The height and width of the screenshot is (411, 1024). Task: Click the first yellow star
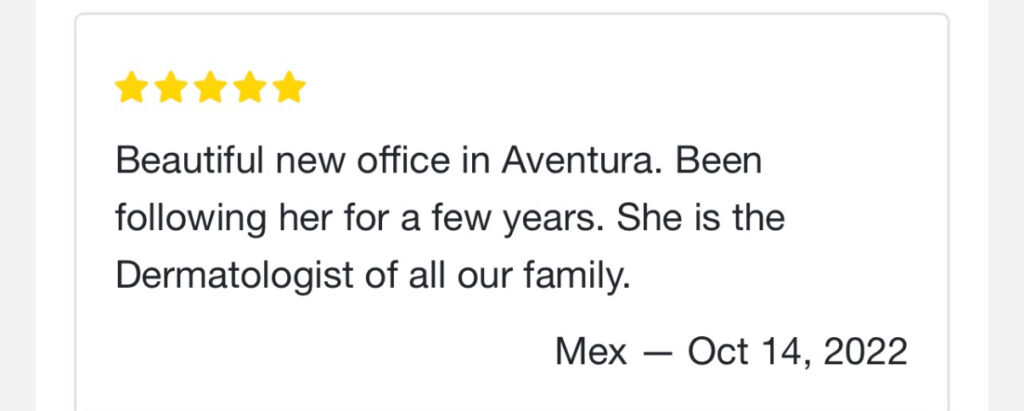coord(131,88)
